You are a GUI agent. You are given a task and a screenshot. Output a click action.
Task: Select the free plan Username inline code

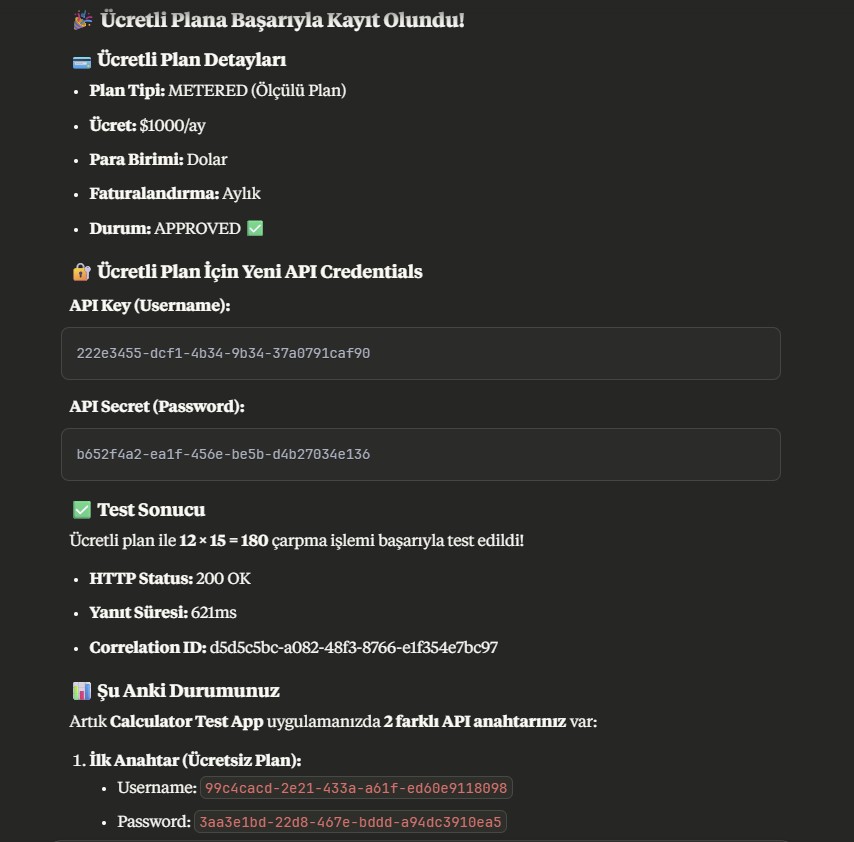click(356, 788)
